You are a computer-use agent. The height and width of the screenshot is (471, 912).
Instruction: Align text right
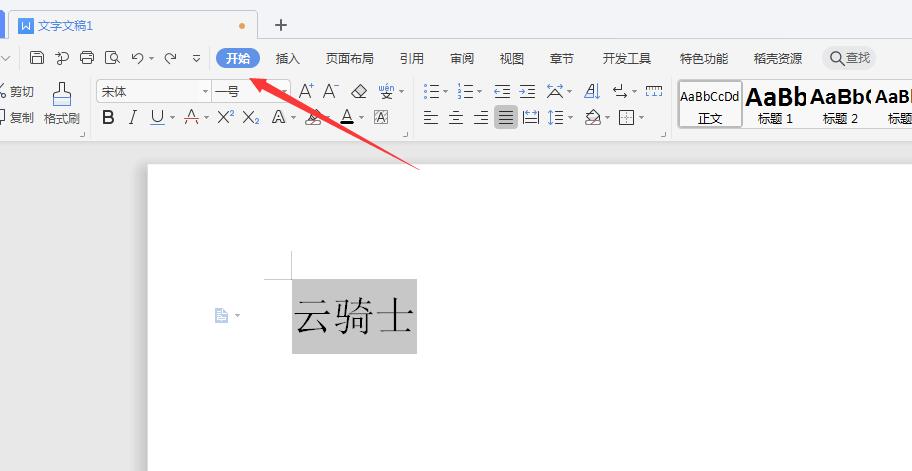[x=480, y=117]
